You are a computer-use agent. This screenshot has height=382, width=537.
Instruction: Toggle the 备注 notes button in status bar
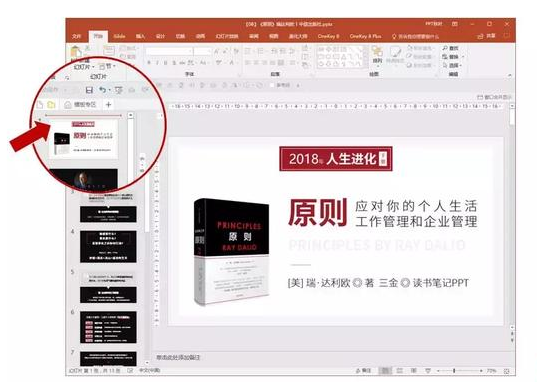click(364, 371)
